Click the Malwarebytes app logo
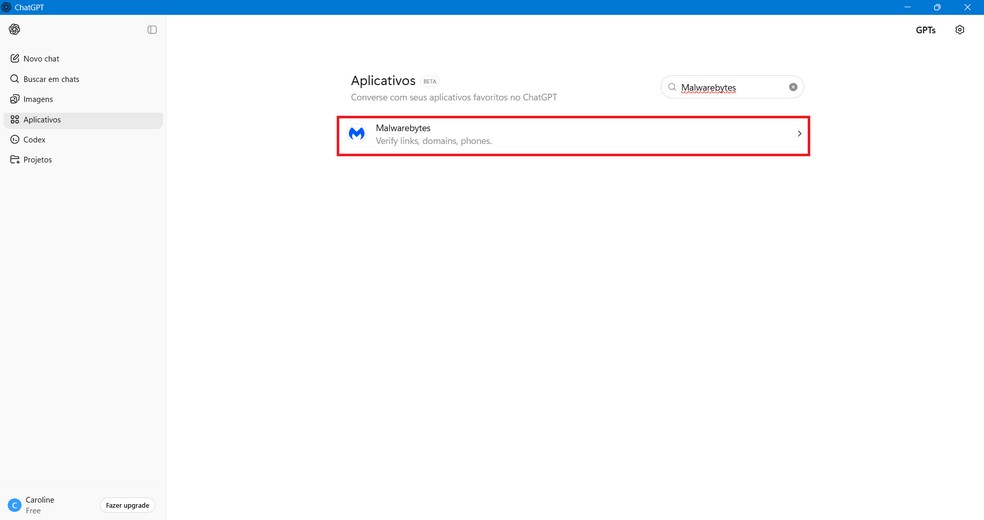984x520 pixels. coord(356,134)
